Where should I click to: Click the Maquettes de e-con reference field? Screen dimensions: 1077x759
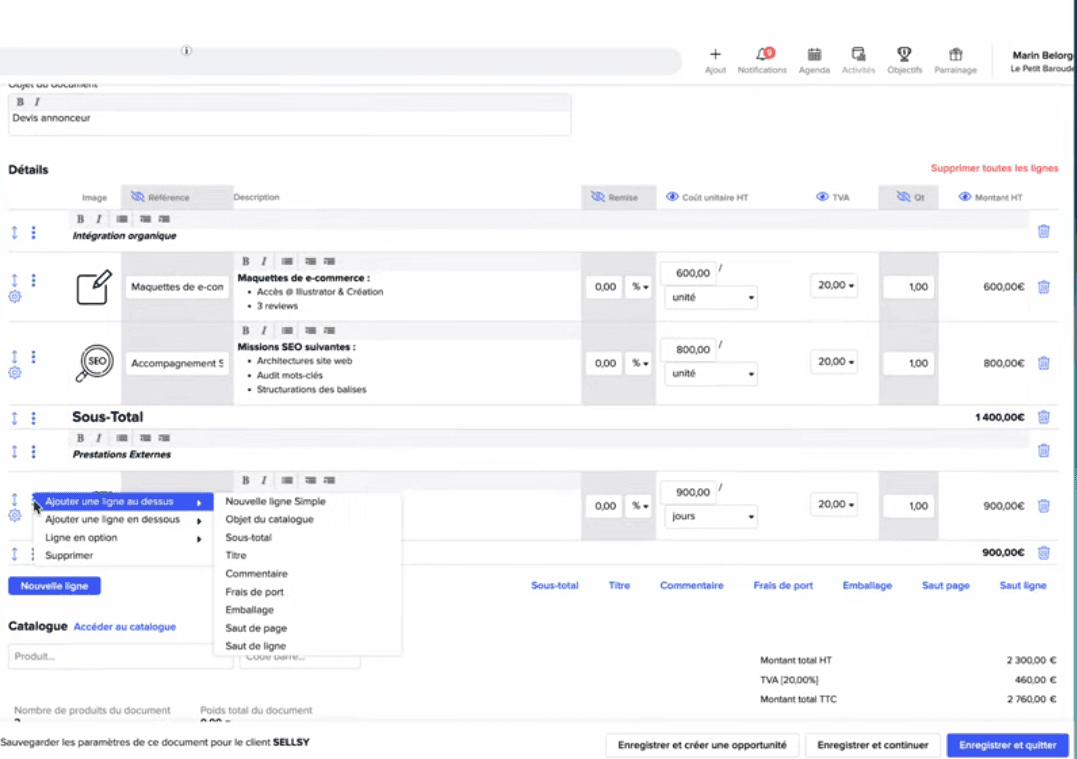[x=177, y=287]
